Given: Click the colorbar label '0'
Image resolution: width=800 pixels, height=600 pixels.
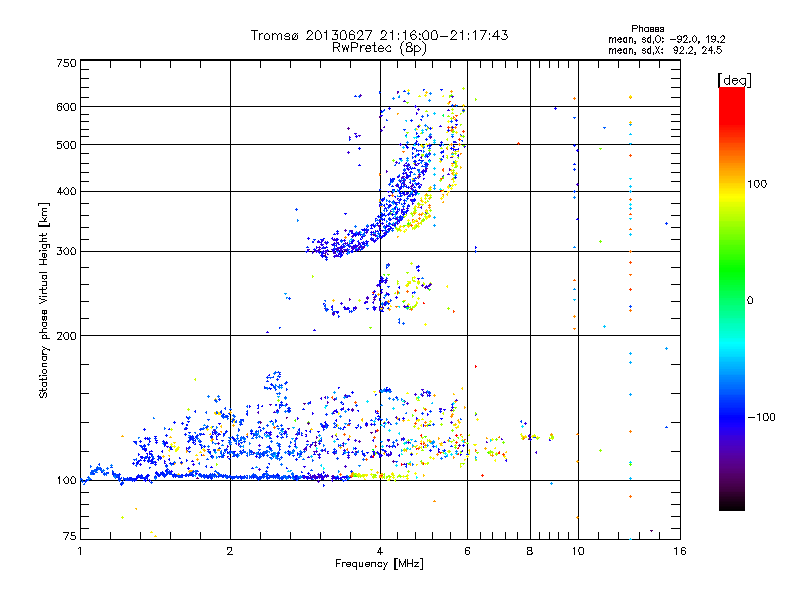Looking at the screenshot, I should pos(750,301).
